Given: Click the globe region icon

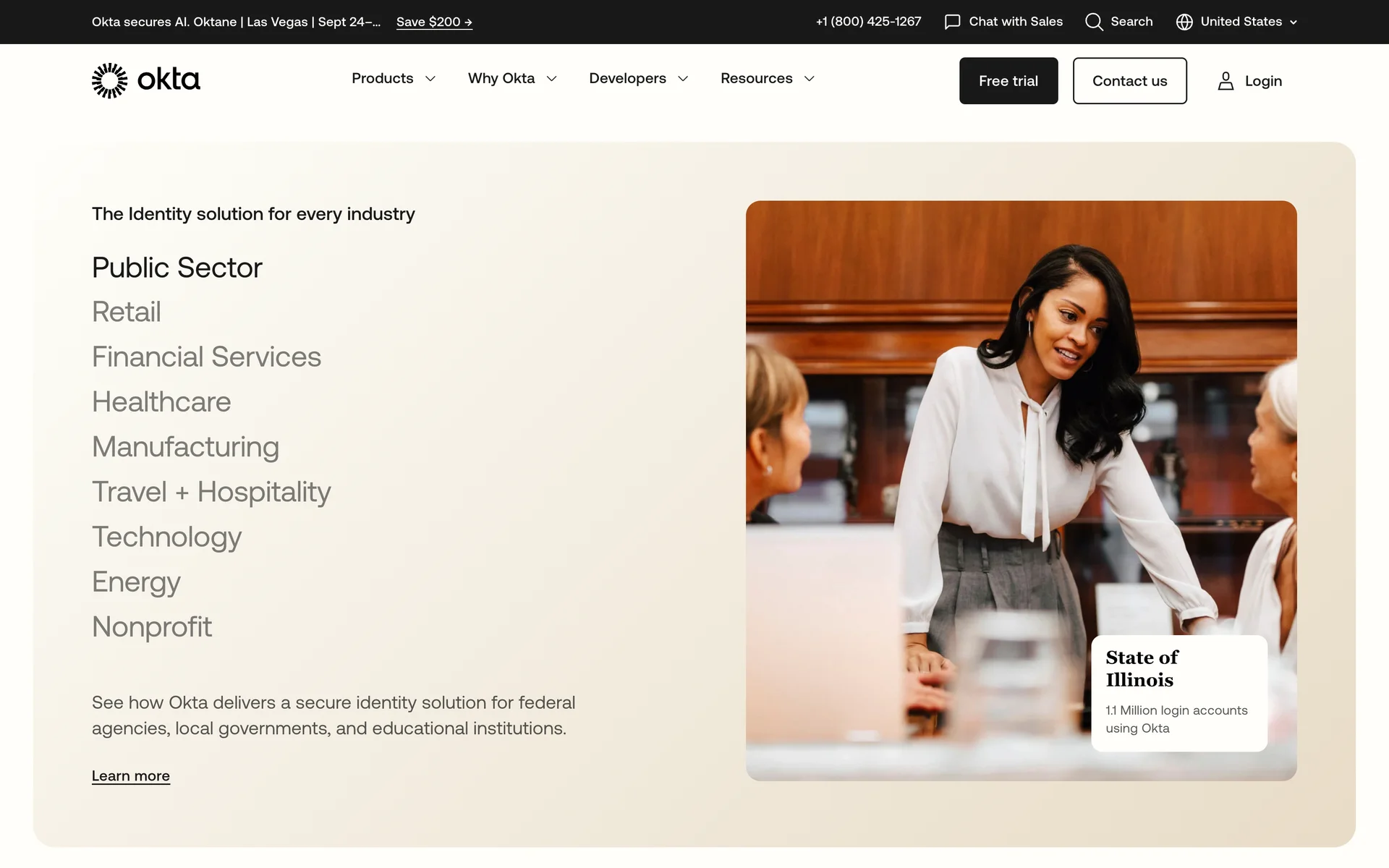Looking at the screenshot, I should pos(1184,22).
